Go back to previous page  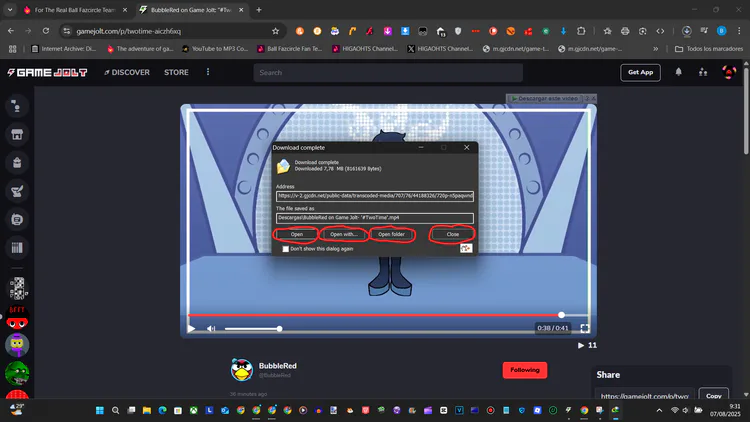click(x=11, y=31)
